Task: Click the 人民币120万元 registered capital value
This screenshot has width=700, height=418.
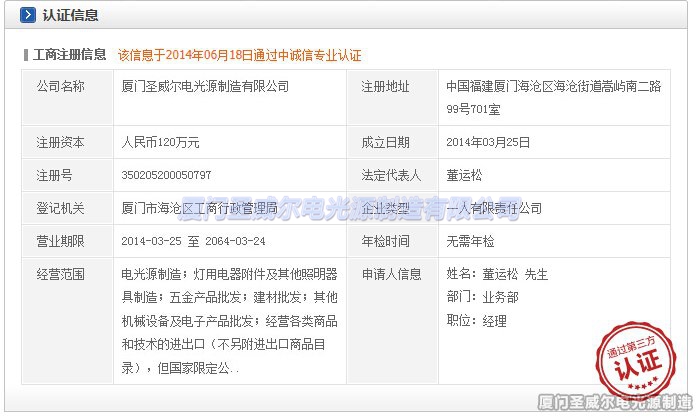Action: [160, 143]
